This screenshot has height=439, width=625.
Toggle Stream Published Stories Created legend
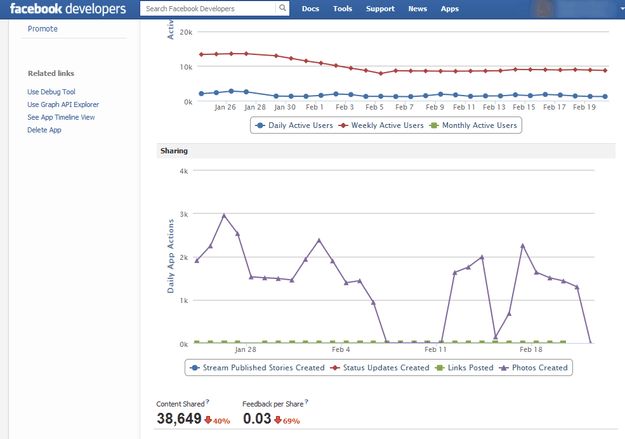tap(257, 368)
